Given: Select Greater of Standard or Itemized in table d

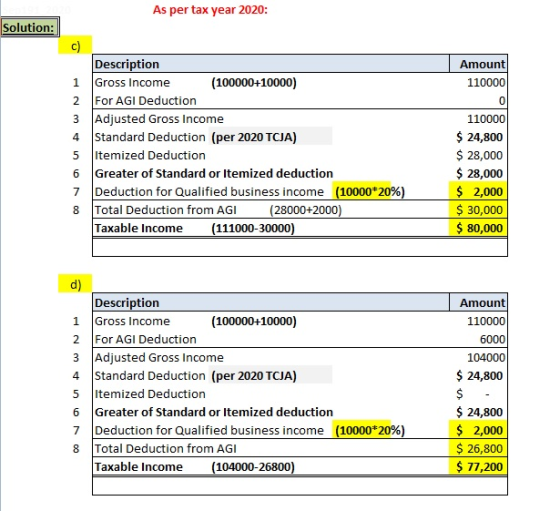Looking at the screenshot, I should pos(214,412).
